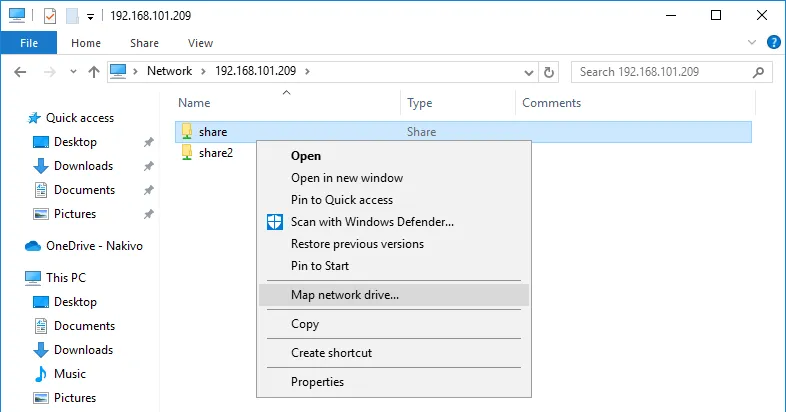Choose Map network drive... from context menu
Screen dimensions: 786x412
click(x=344, y=295)
